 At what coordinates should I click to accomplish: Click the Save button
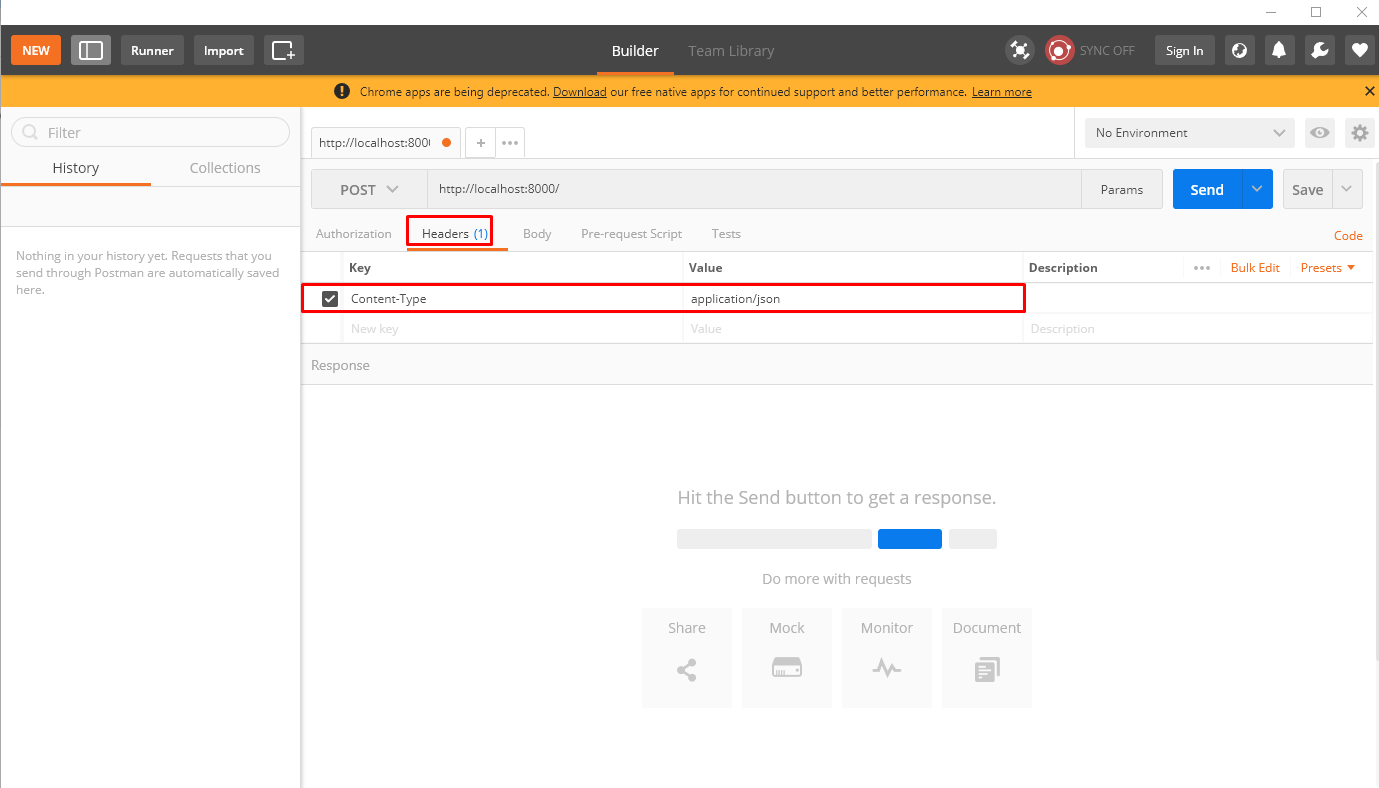click(x=1308, y=189)
